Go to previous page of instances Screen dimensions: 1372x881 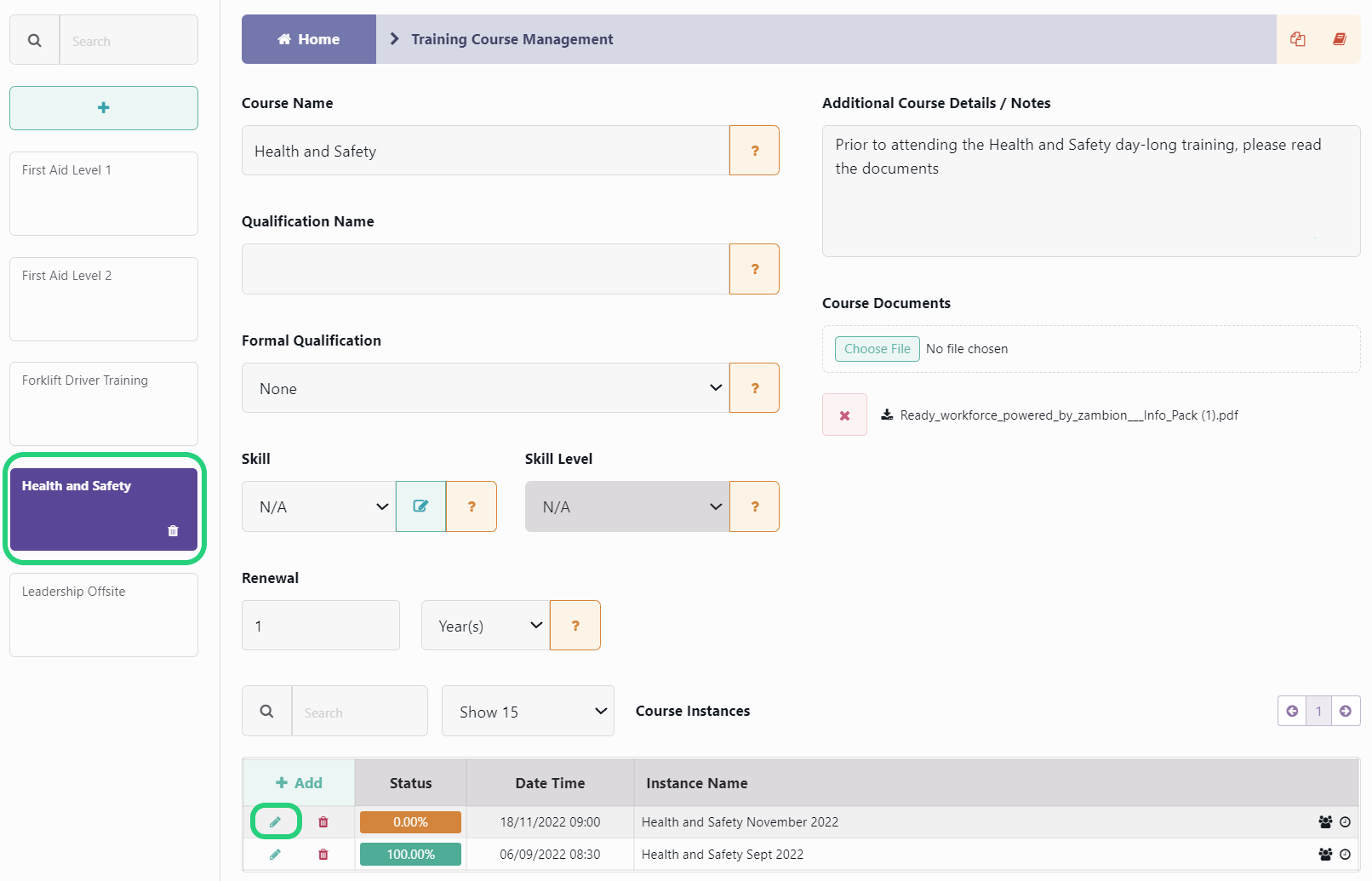coord(1292,711)
